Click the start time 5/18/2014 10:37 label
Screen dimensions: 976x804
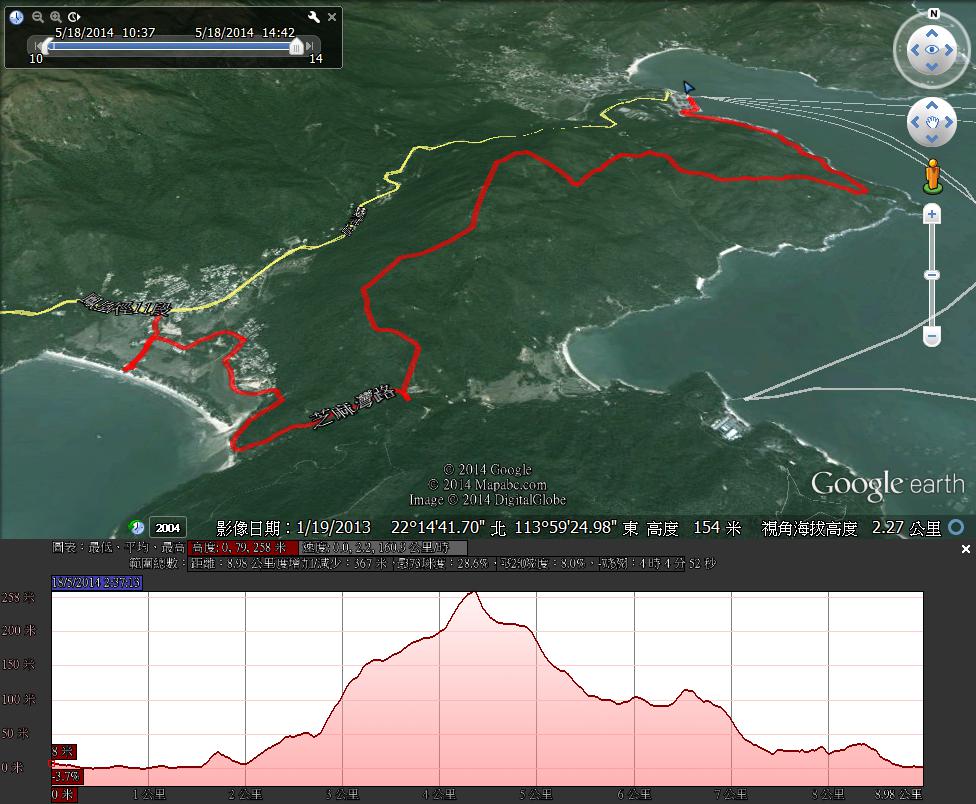pos(105,32)
